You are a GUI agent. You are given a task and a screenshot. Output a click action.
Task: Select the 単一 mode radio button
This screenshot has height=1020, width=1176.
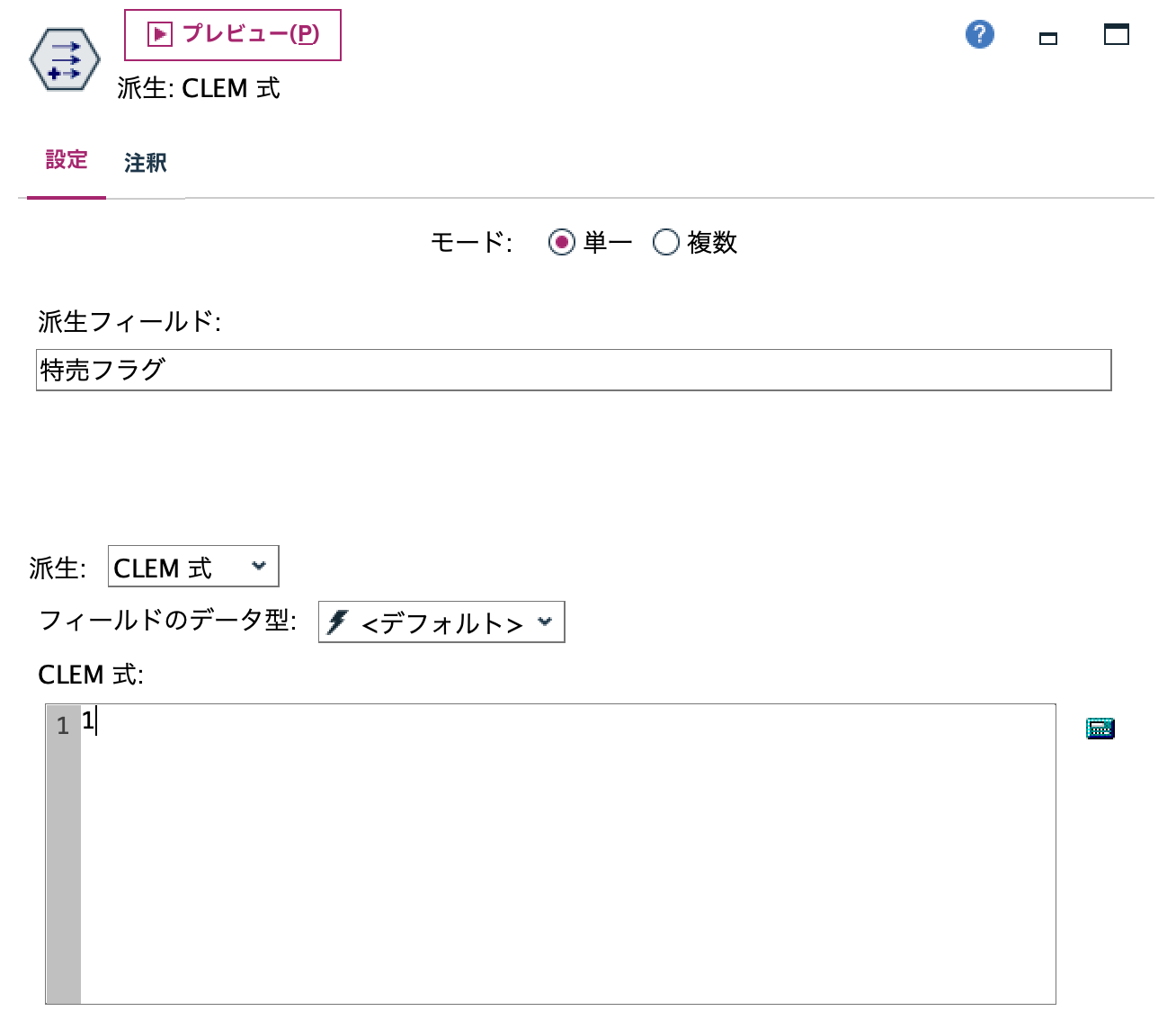coord(562,241)
